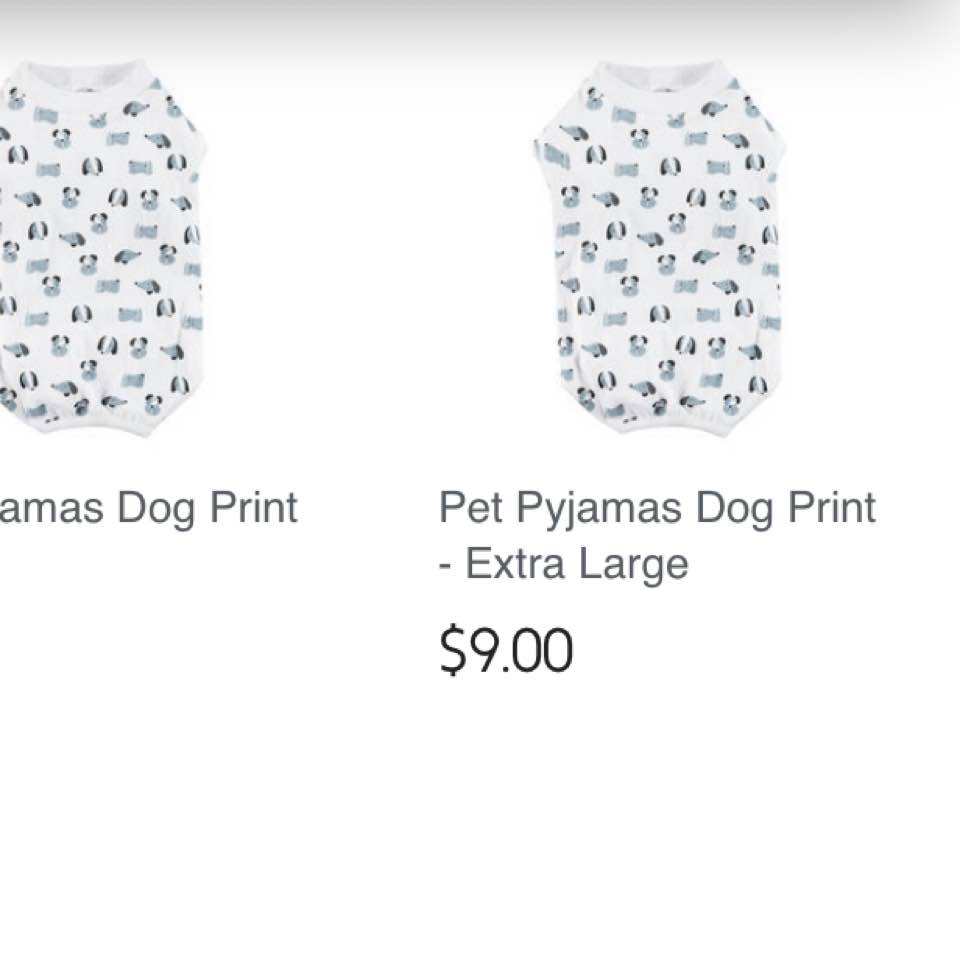
Task: Select the $9.00 price label
Action: click(506, 650)
